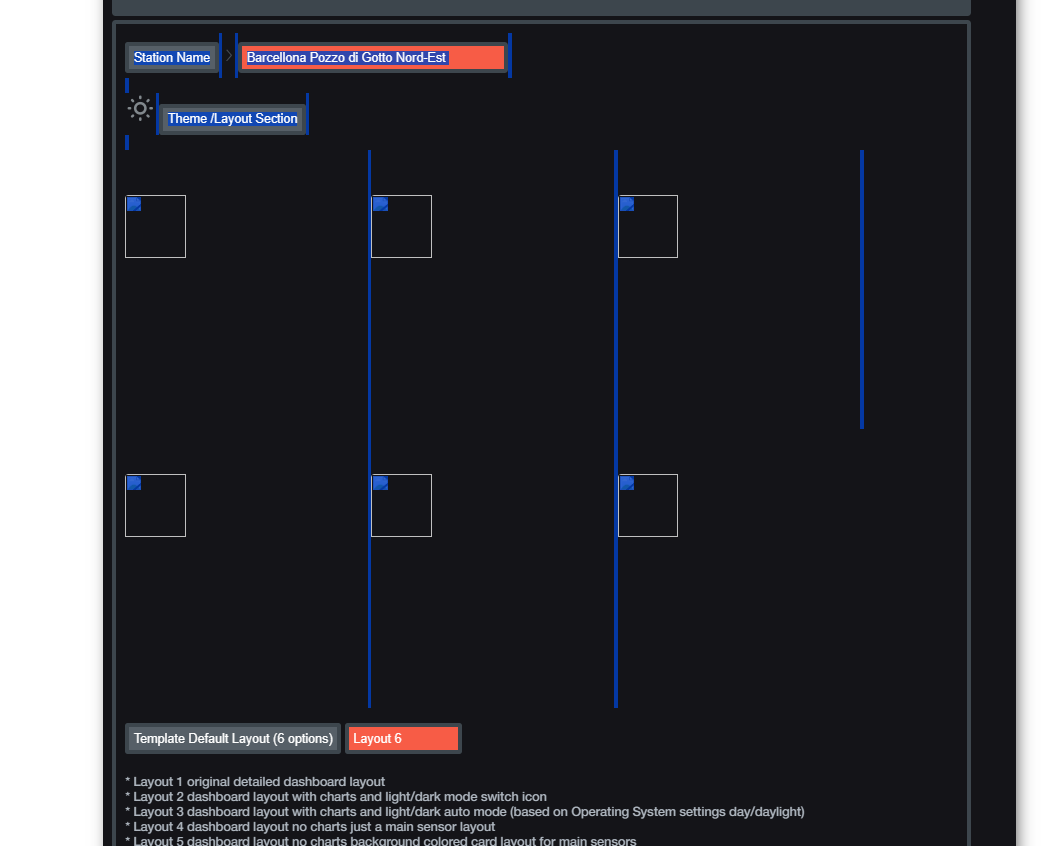Open top-row right layout preview image
Viewport: 1062px width, 846px height.
[648, 226]
